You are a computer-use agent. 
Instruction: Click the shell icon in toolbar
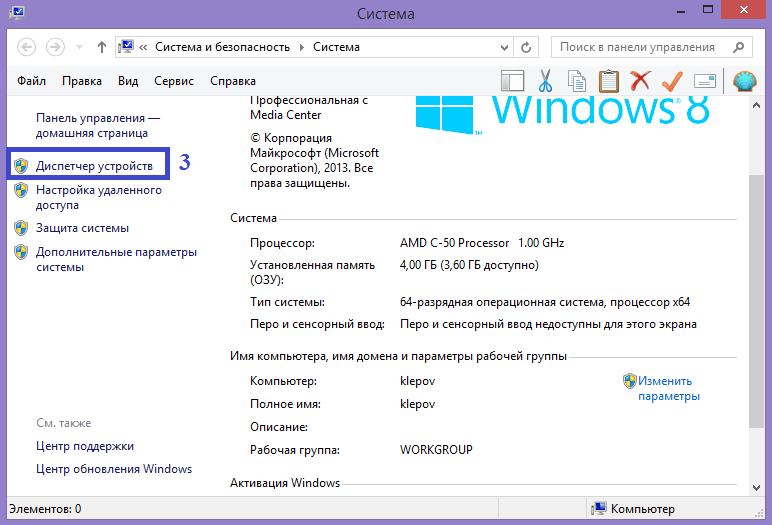pyautogui.click(x=744, y=81)
